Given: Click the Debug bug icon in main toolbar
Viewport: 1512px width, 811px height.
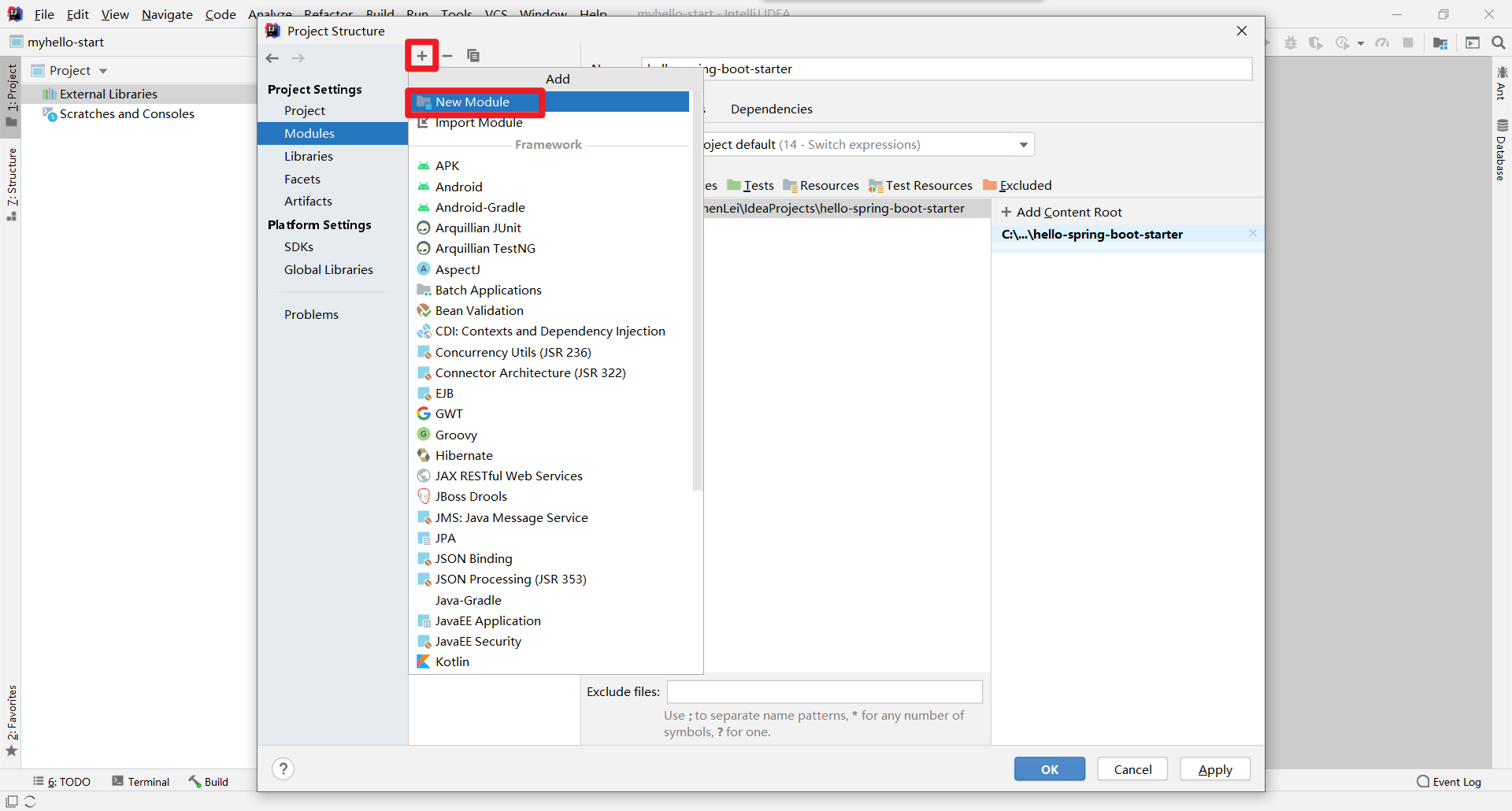Looking at the screenshot, I should 1291,43.
